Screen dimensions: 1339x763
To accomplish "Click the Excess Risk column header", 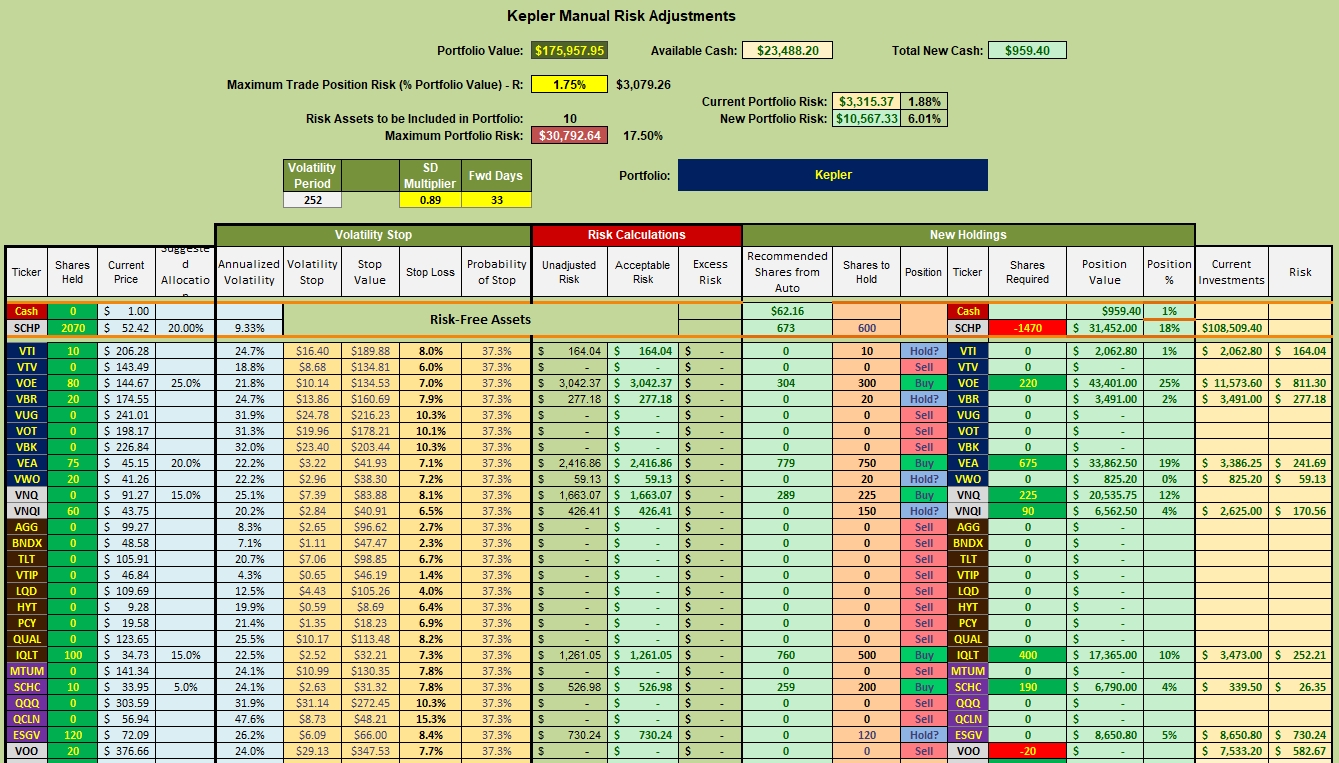I will tap(710, 272).
